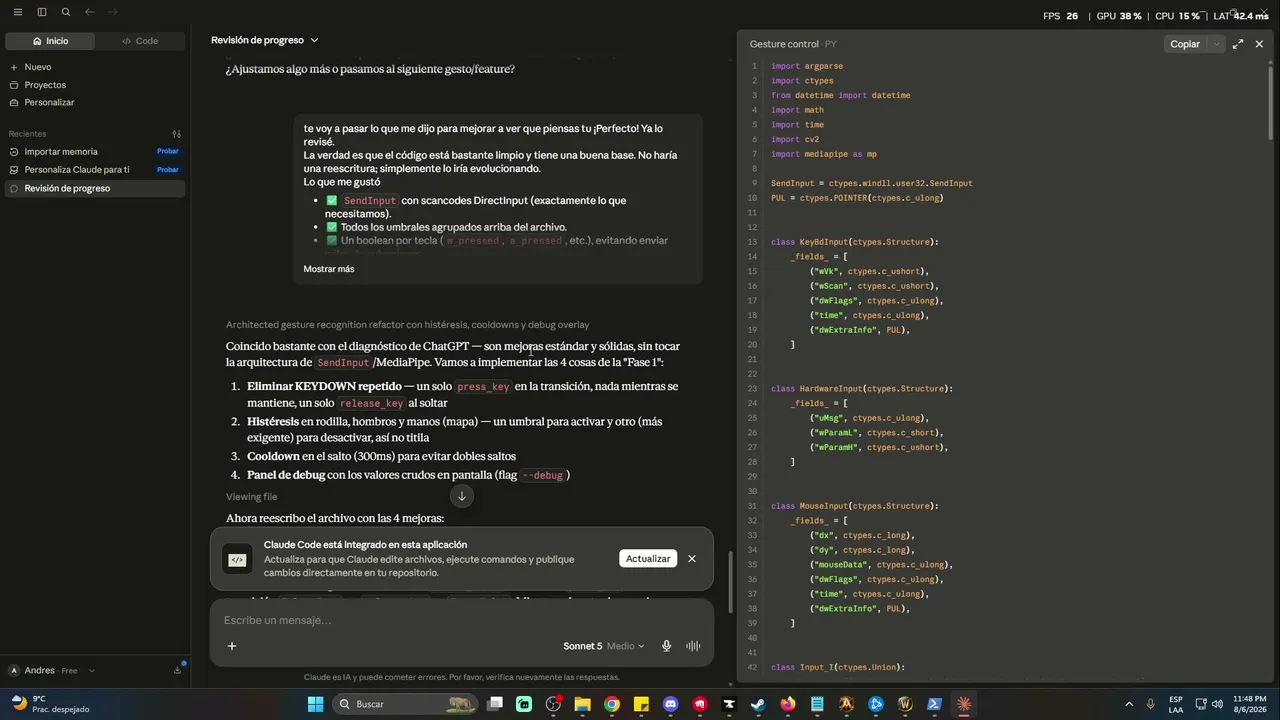This screenshot has height=720, width=1280.
Task: Click the Viewing file status line
Action: click(251, 497)
